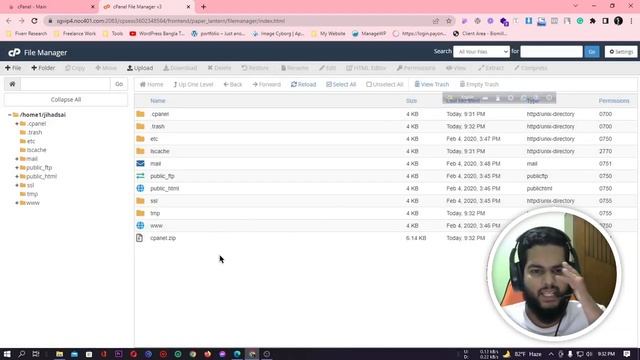Click the Back navigation button
The height and width of the screenshot is (360, 640).
pyautogui.click(x=233, y=84)
